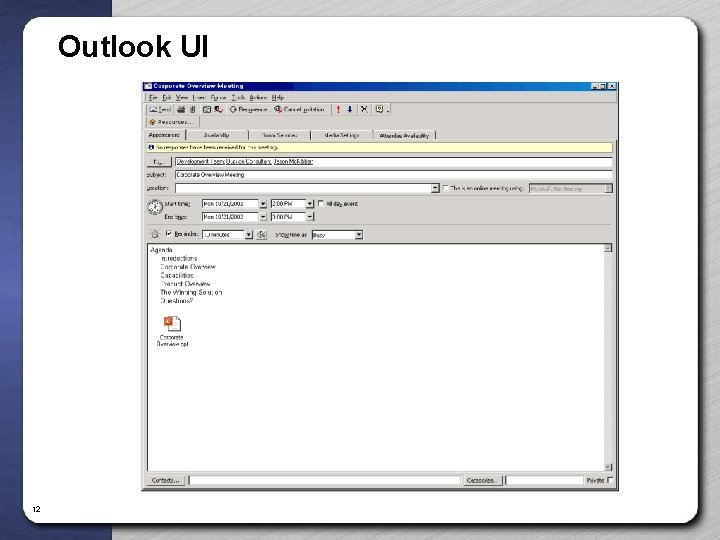Click the paperclip Insert File icon
Screen dimensions: 720x540
click(x=193, y=109)
